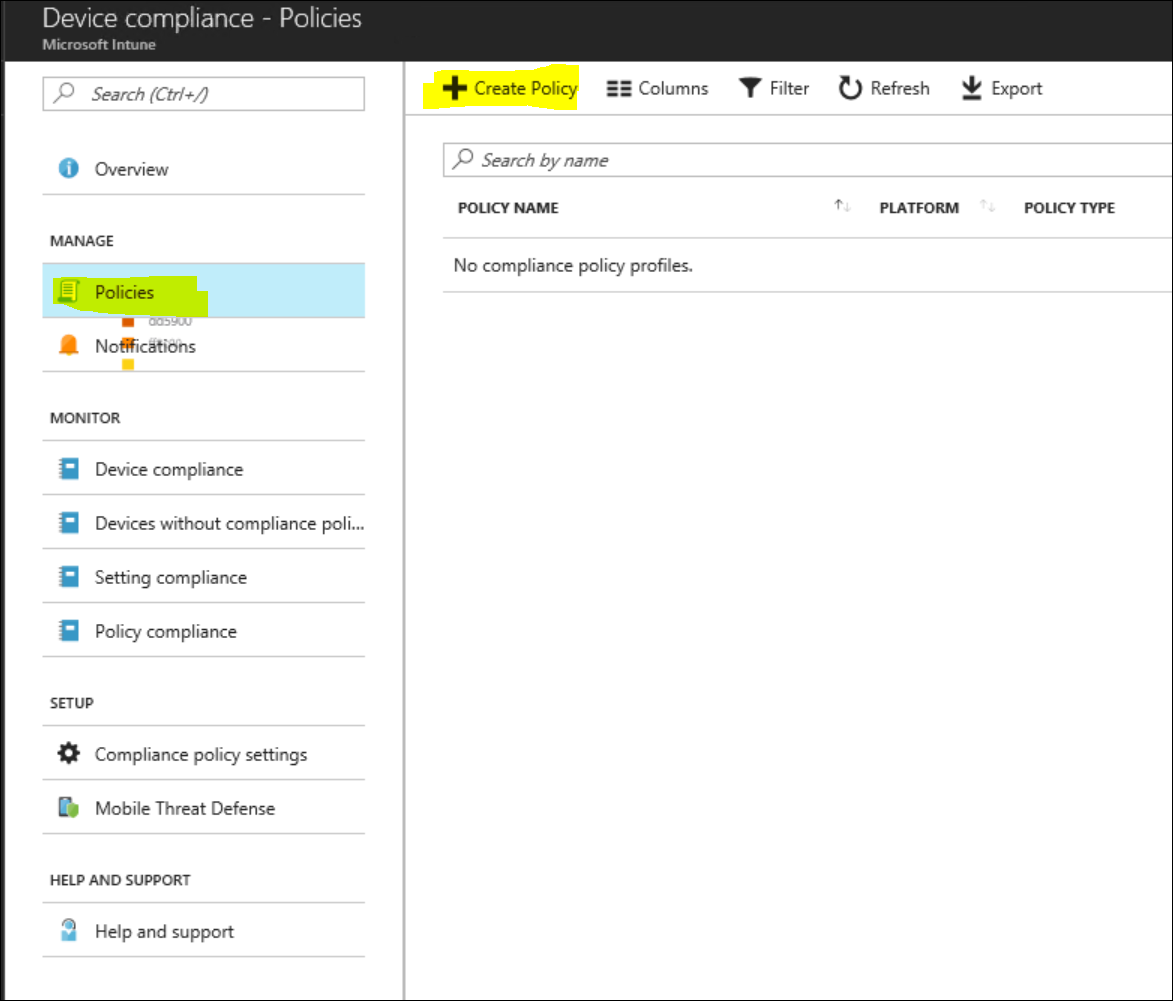Open Policy compliance report
Screen dimensions: 1173x1001
tap(203, 631)
